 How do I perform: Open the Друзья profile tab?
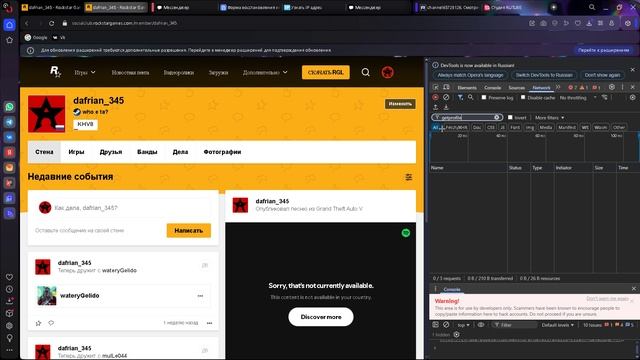[111, 152]
